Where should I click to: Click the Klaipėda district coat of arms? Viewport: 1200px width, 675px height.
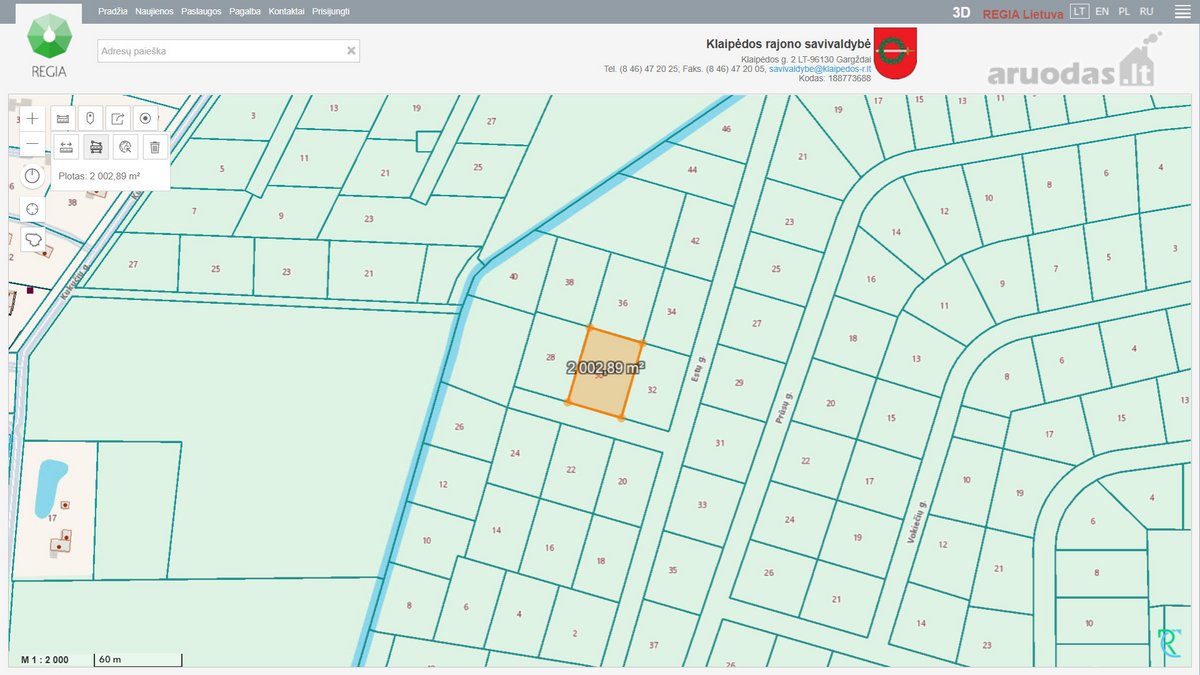(895, 51)
